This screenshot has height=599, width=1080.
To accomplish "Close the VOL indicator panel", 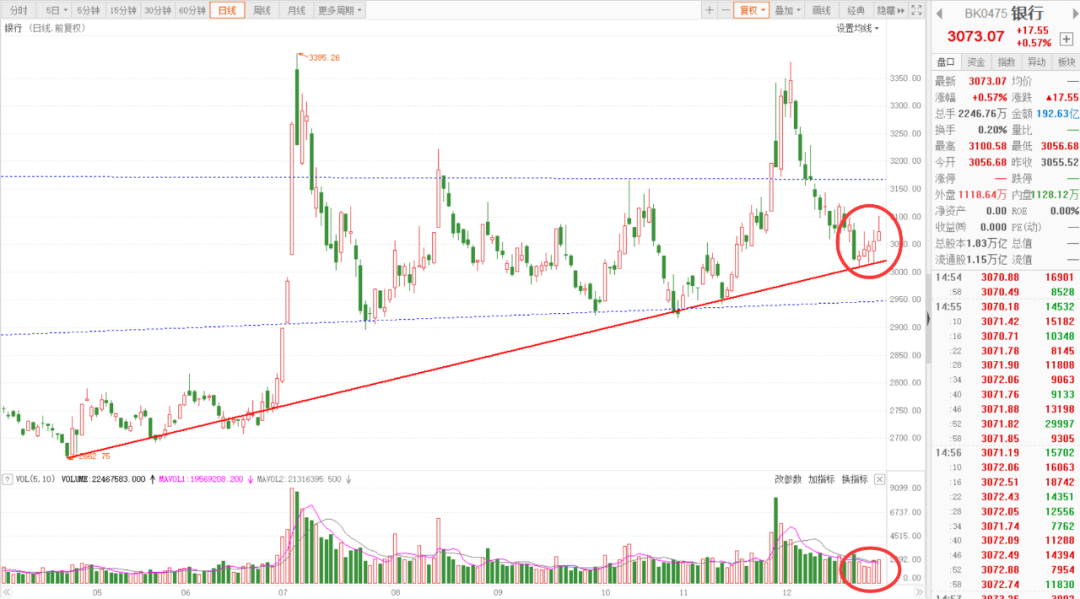I will [879, 480].
